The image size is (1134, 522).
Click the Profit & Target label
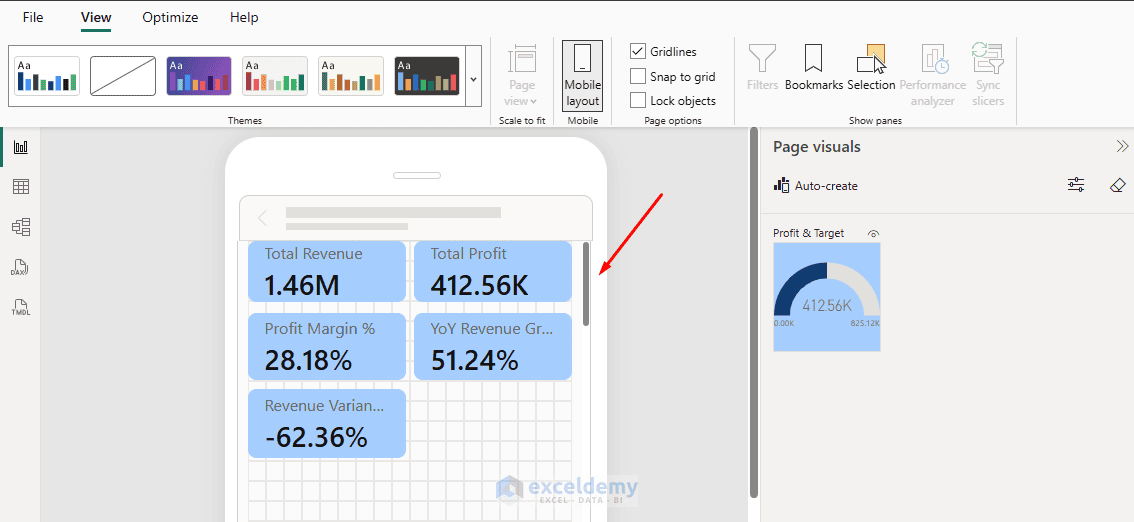[809, 233]
